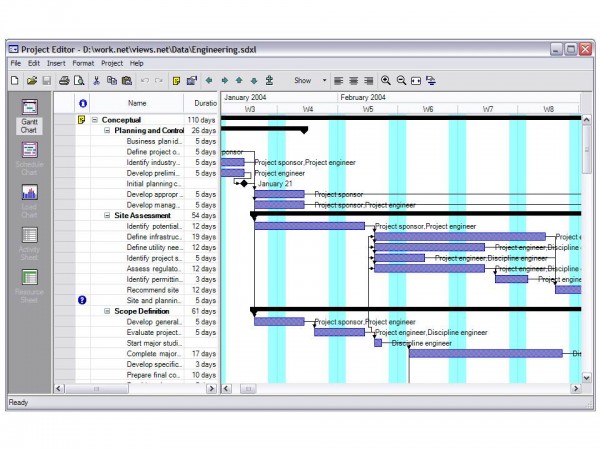The image size is (600, 450).
Task: Click the Gantt vertical scroll down arrow
Action: pos(587,378)
